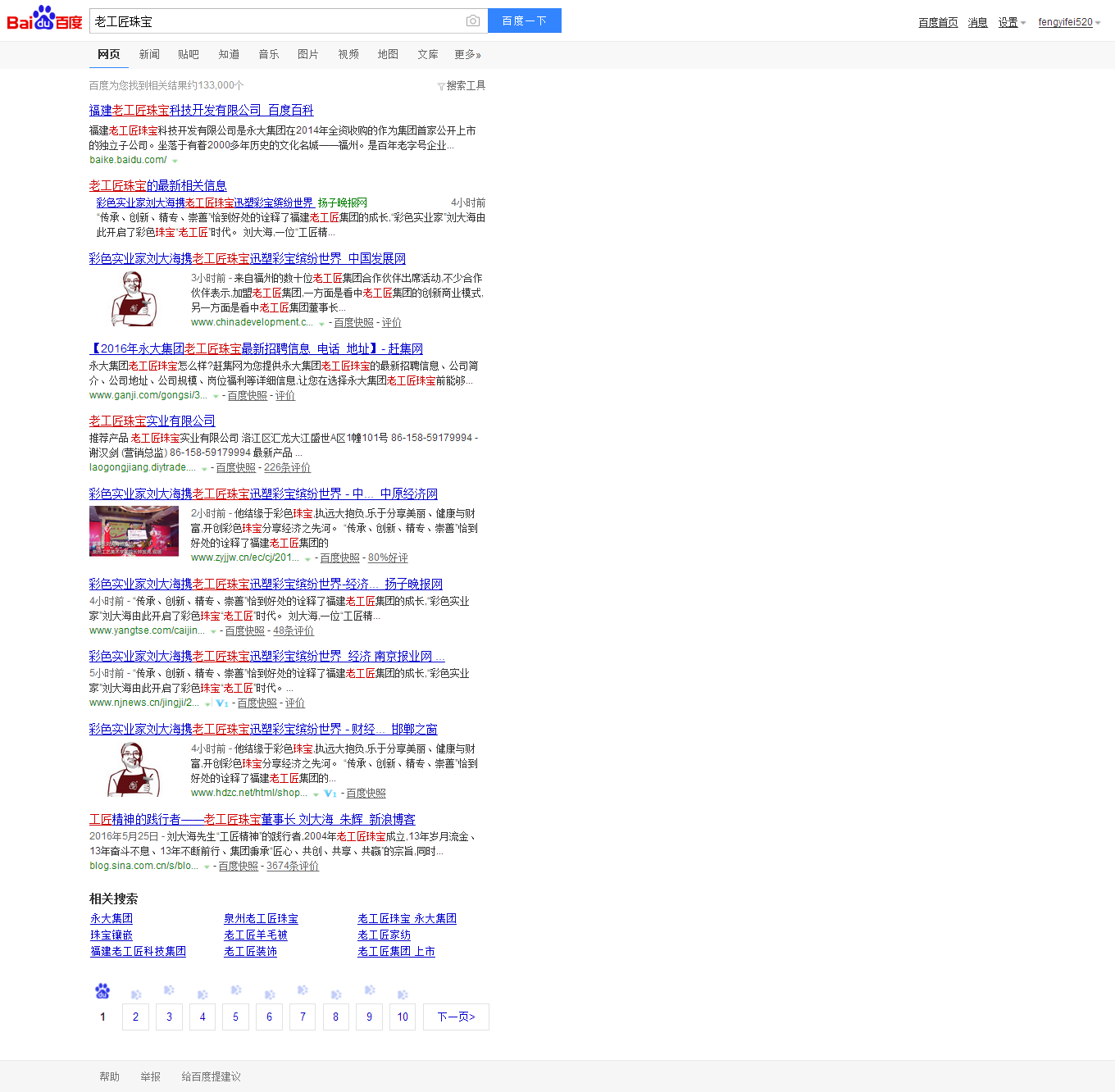Expand the arrow next to baike.baidu.com
1115x1092 pixels.
[175, 162]
